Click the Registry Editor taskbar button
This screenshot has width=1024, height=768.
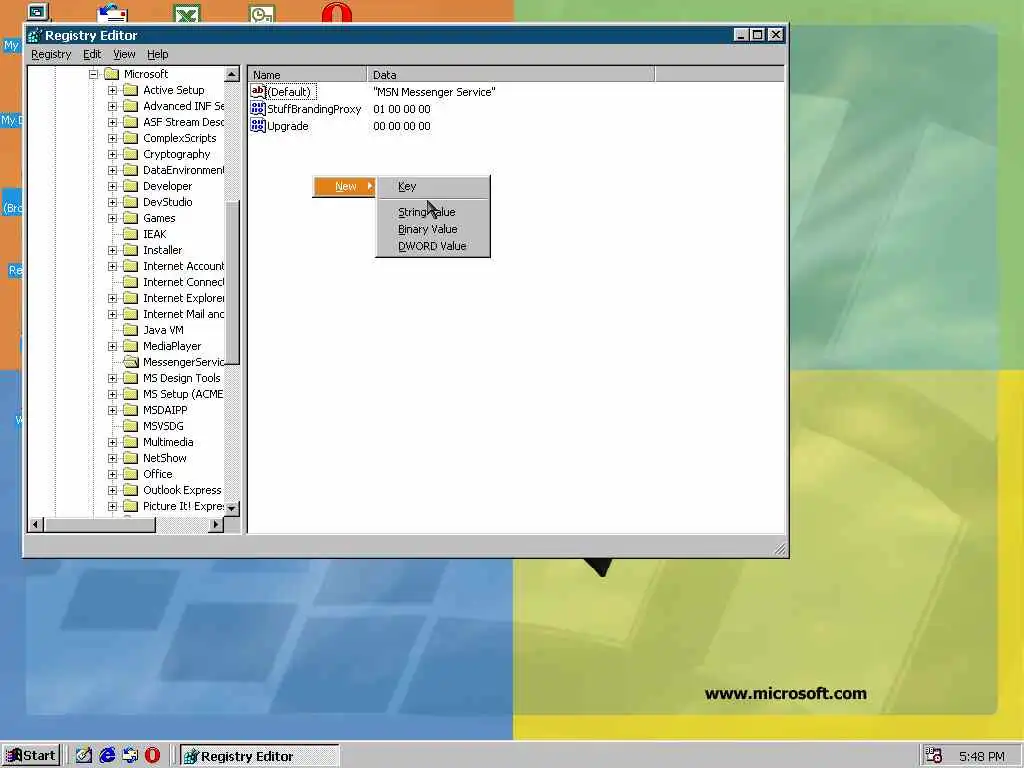260,756
